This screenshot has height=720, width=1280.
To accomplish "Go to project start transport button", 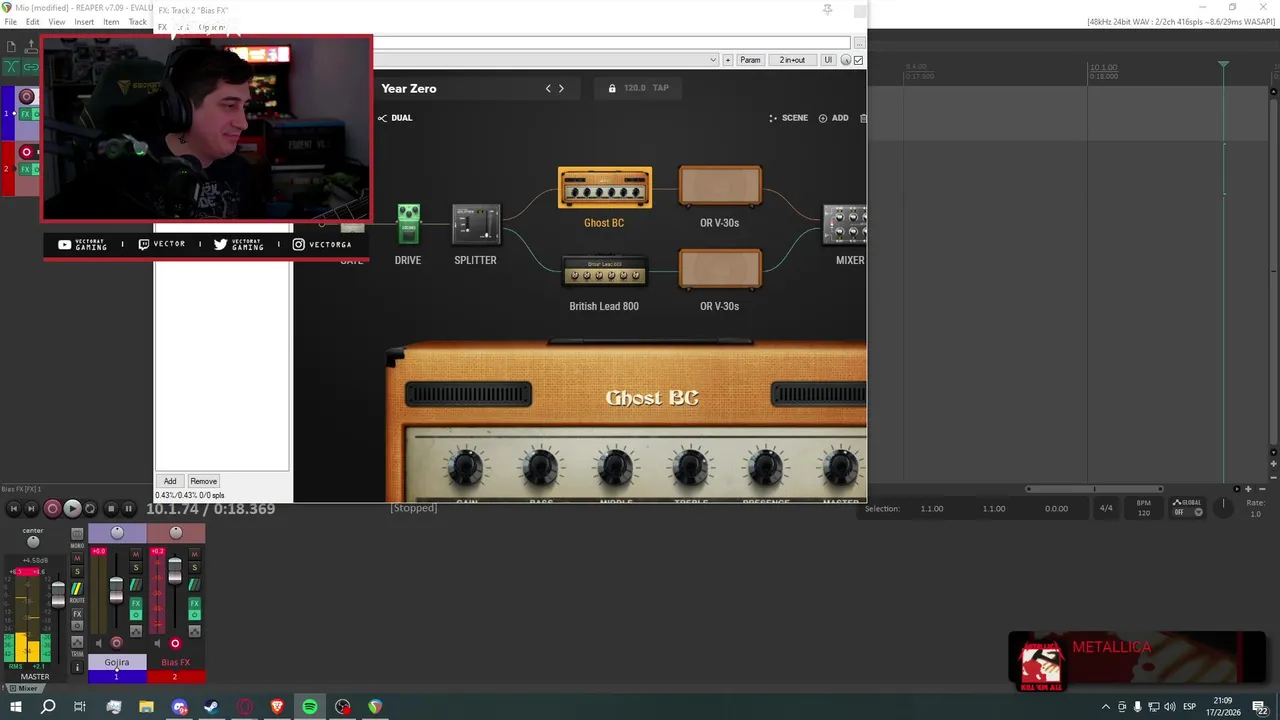I will pos(14,509).
